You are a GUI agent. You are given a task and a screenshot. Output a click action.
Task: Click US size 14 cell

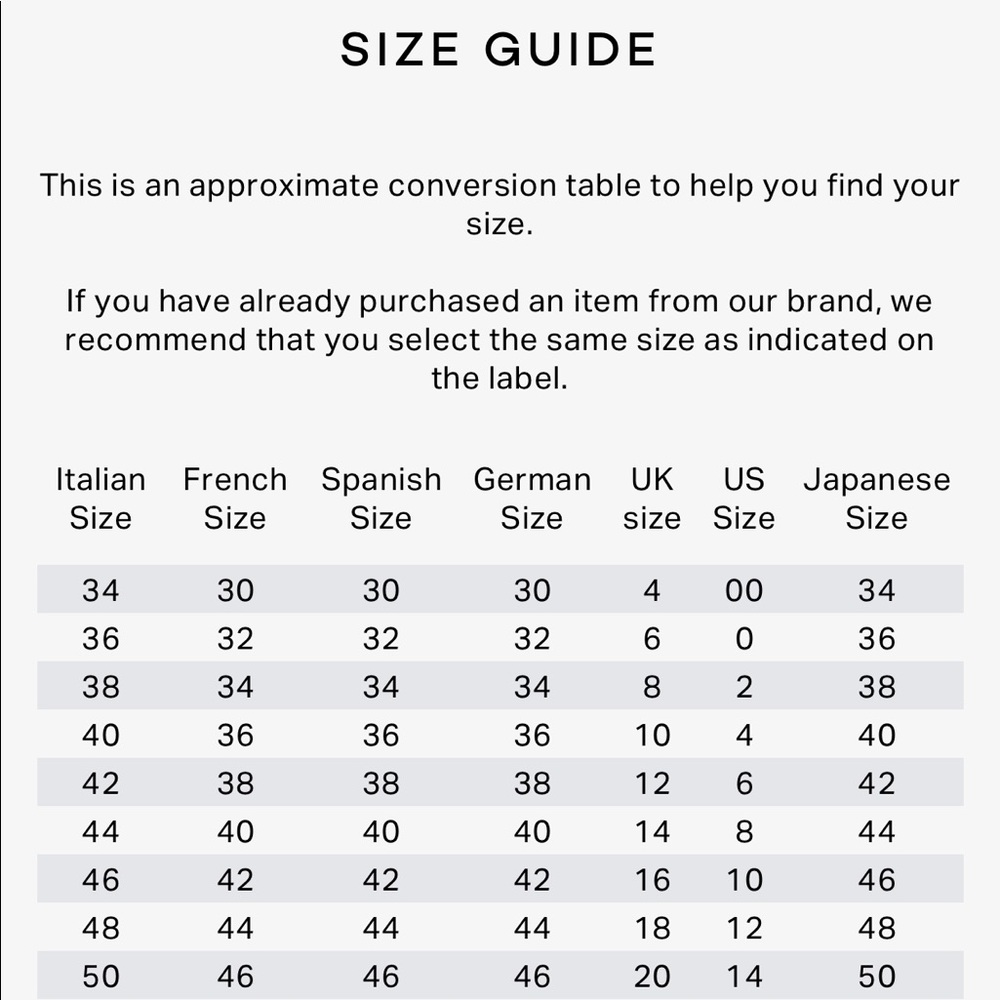744,976
